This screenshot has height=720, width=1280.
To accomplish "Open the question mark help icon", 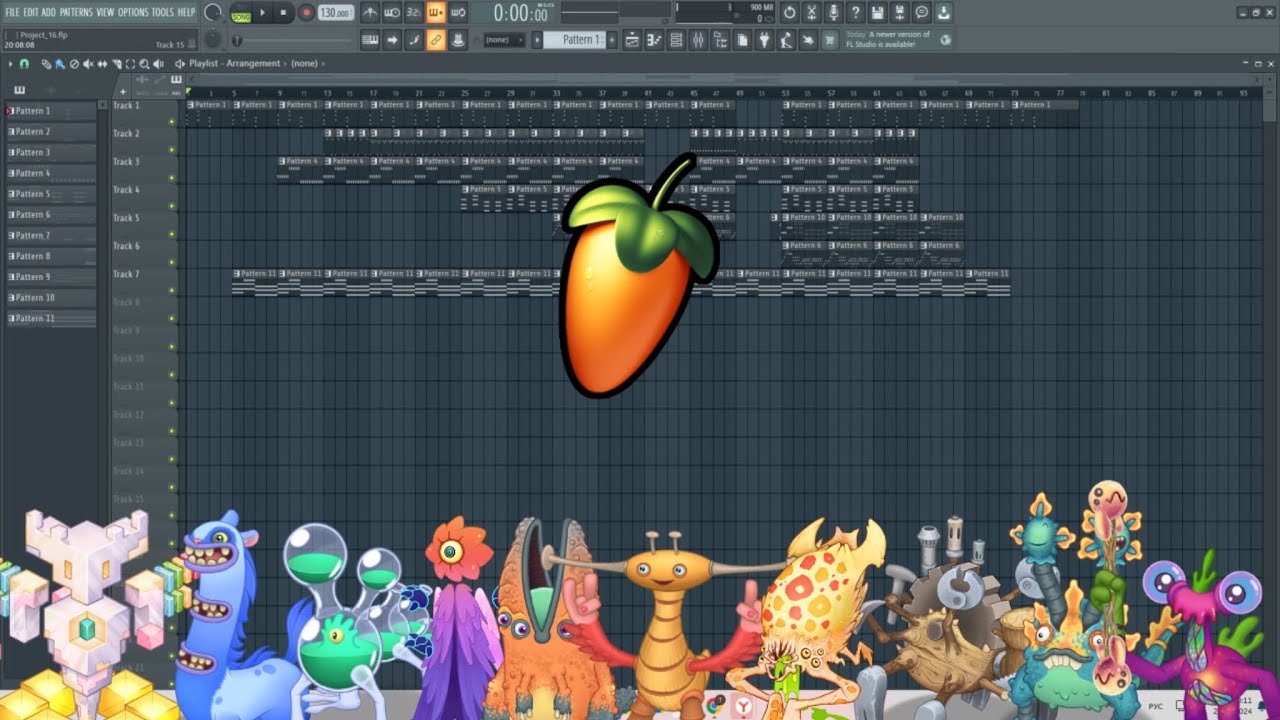I will [855, 12].
